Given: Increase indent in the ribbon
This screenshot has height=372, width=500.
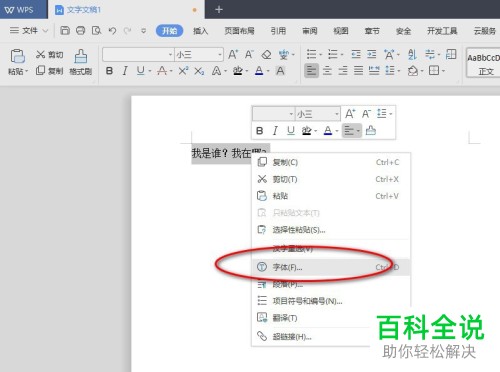Looking at the screenshot, I should 372,54.
